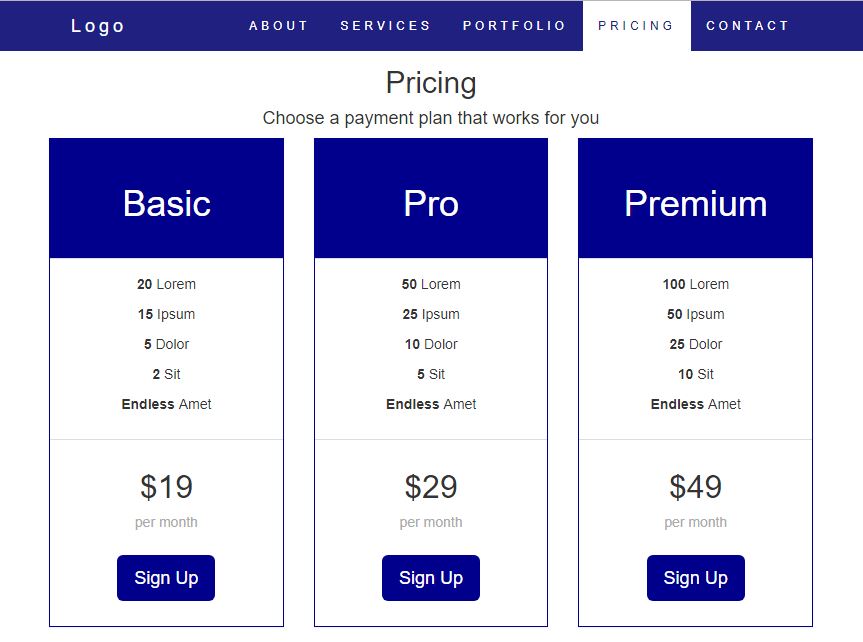The height and width of the screenshot is (642, 863).
Task: Select the $19 price in Basic
Action: pos(166,487)
